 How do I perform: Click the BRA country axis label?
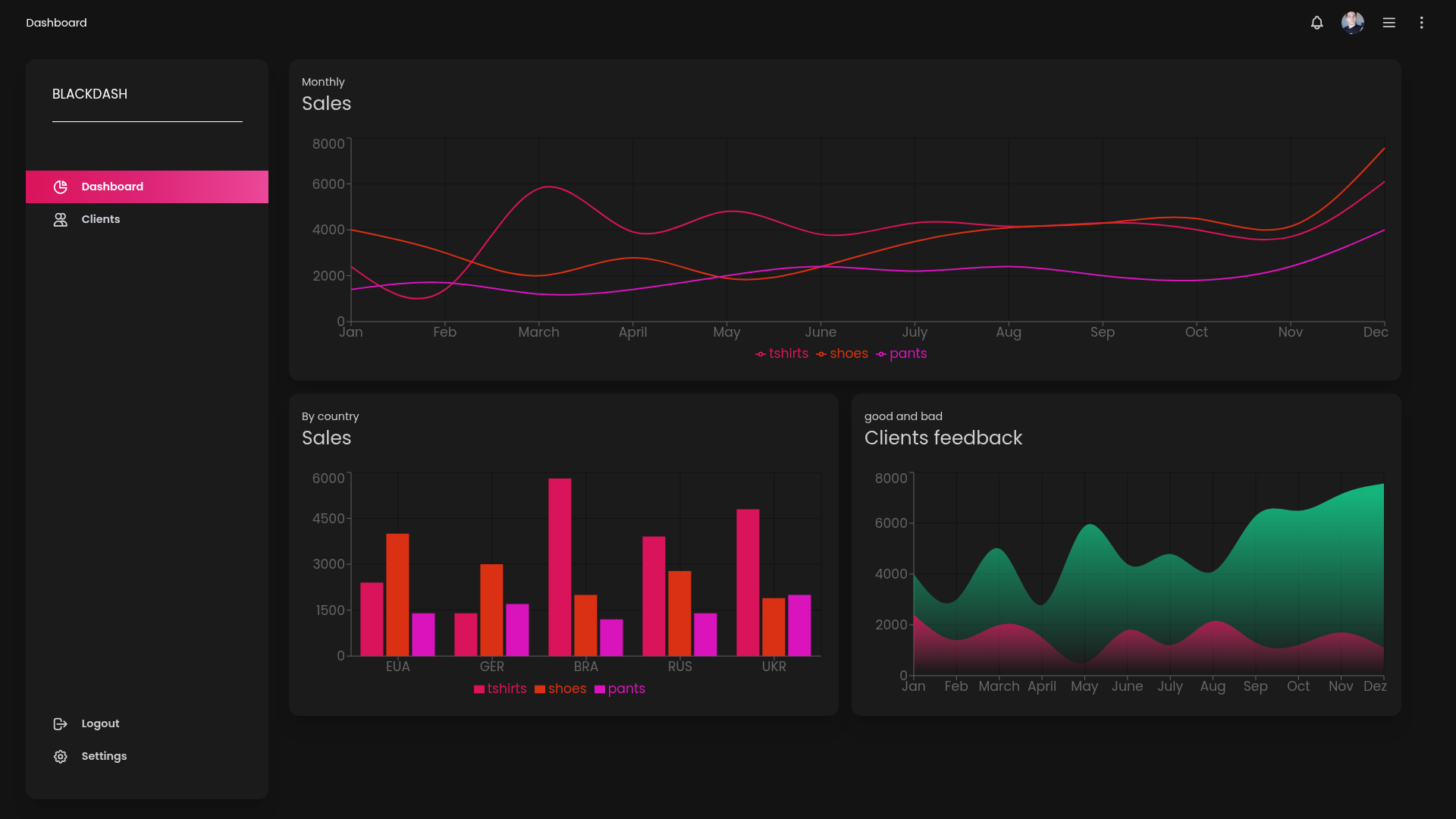585,667
